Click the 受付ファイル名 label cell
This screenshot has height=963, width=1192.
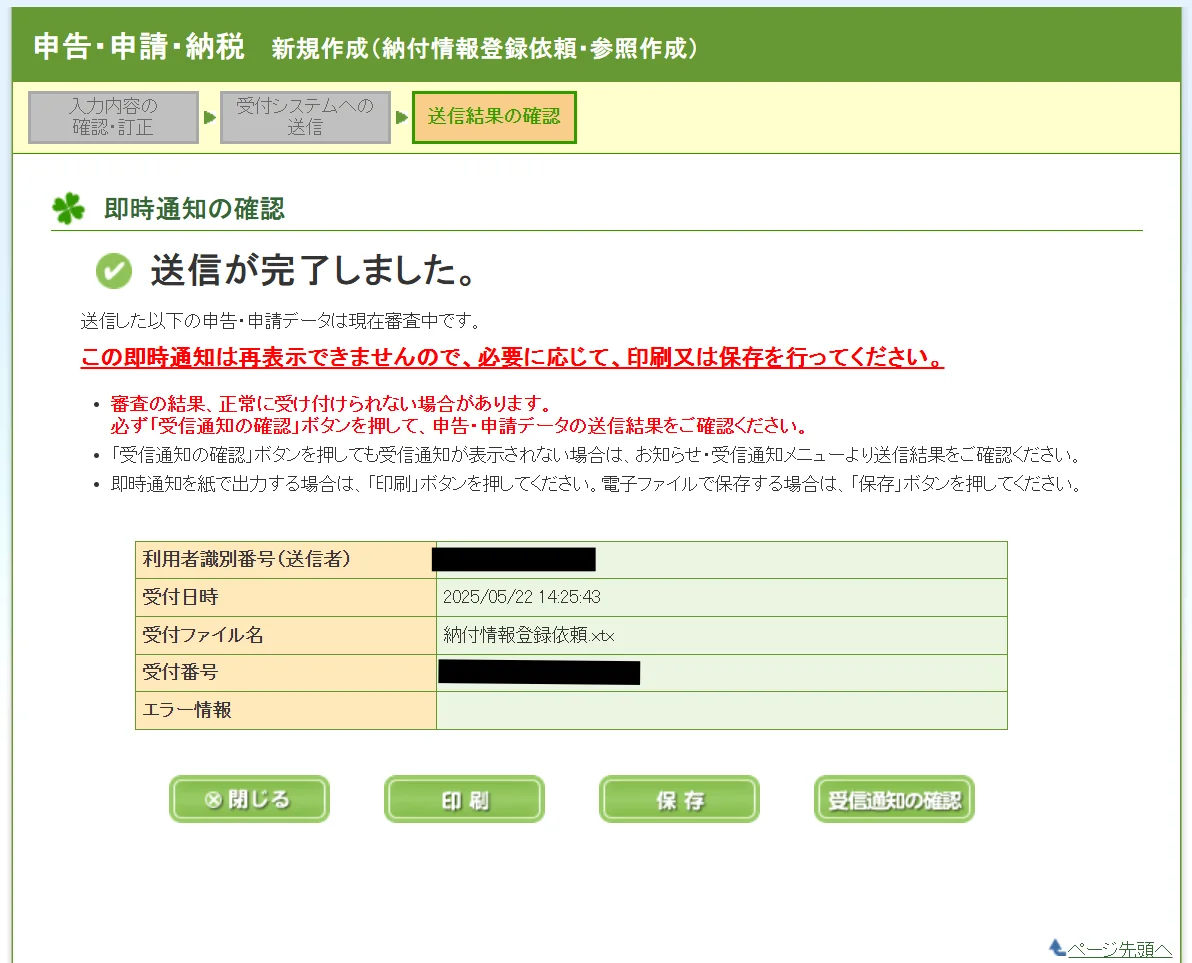[x=286, y=635]
